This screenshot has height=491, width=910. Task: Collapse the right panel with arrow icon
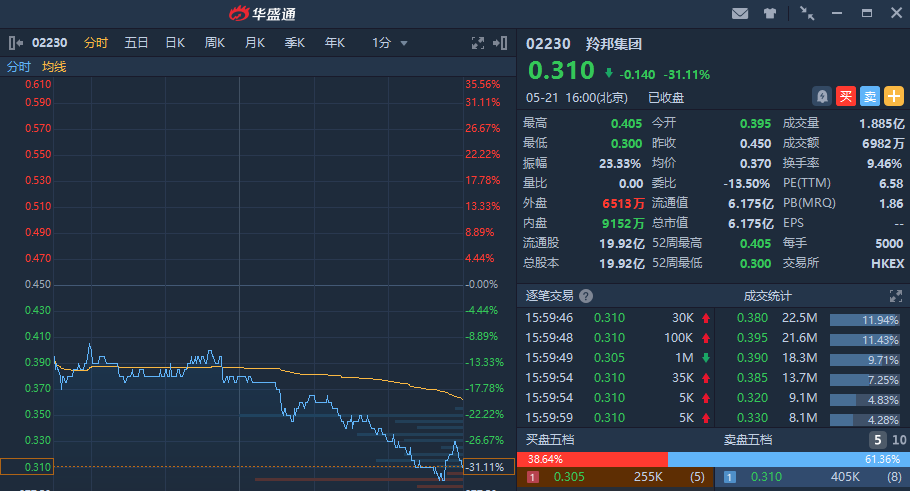(502, 43)
